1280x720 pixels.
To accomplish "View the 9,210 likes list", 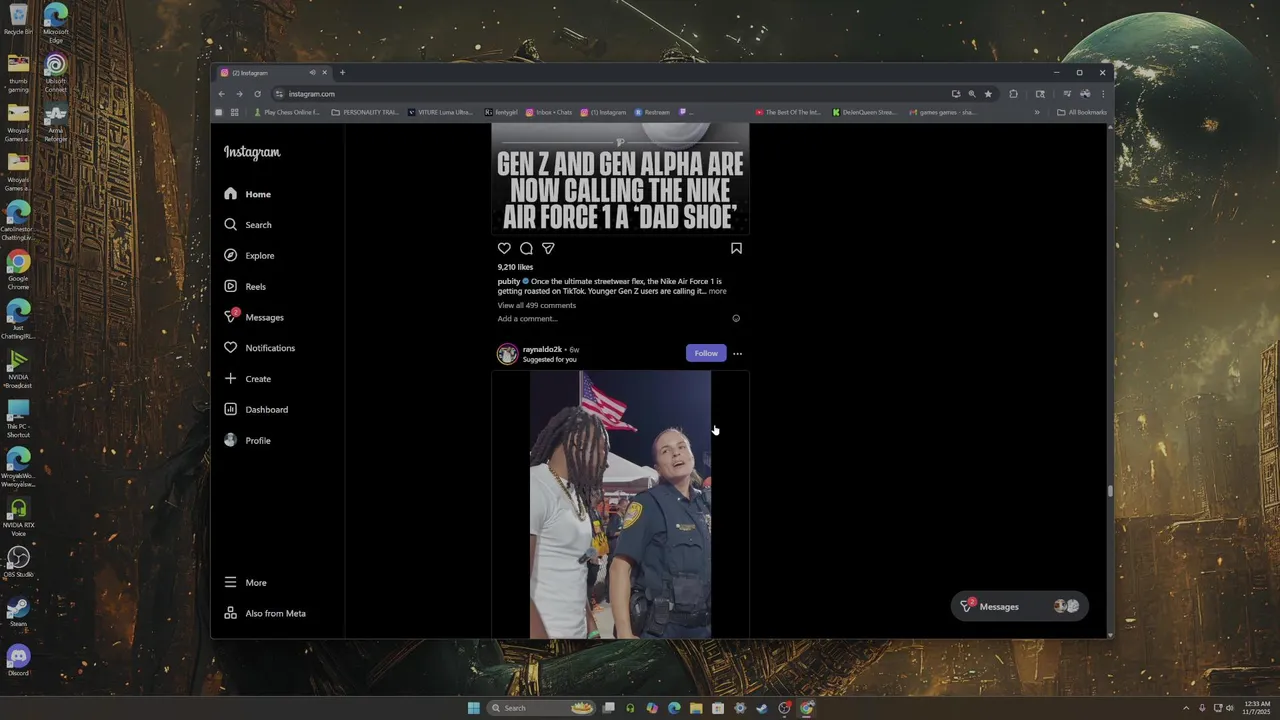I will [x=515, y=267].
